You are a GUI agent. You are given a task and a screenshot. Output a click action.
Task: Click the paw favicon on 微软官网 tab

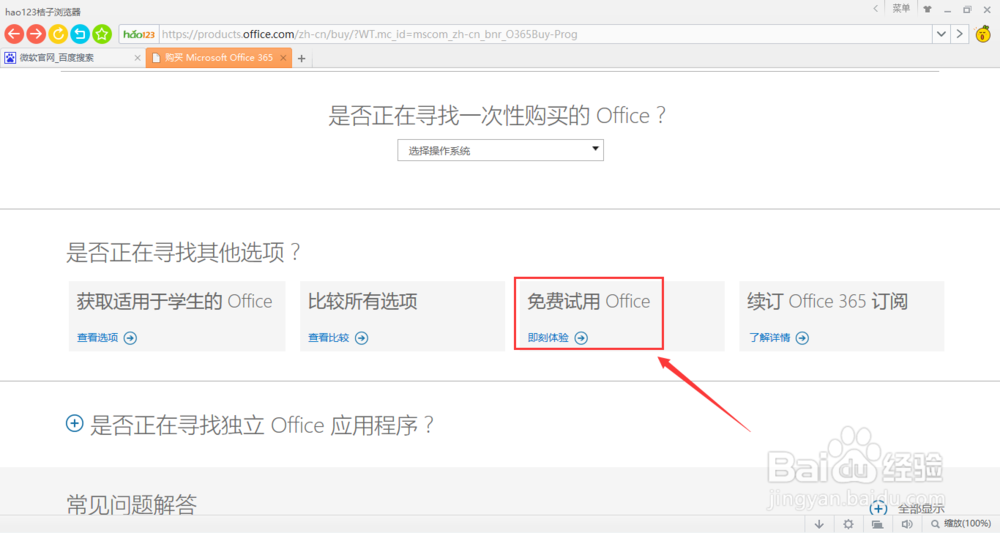point(10,58)
